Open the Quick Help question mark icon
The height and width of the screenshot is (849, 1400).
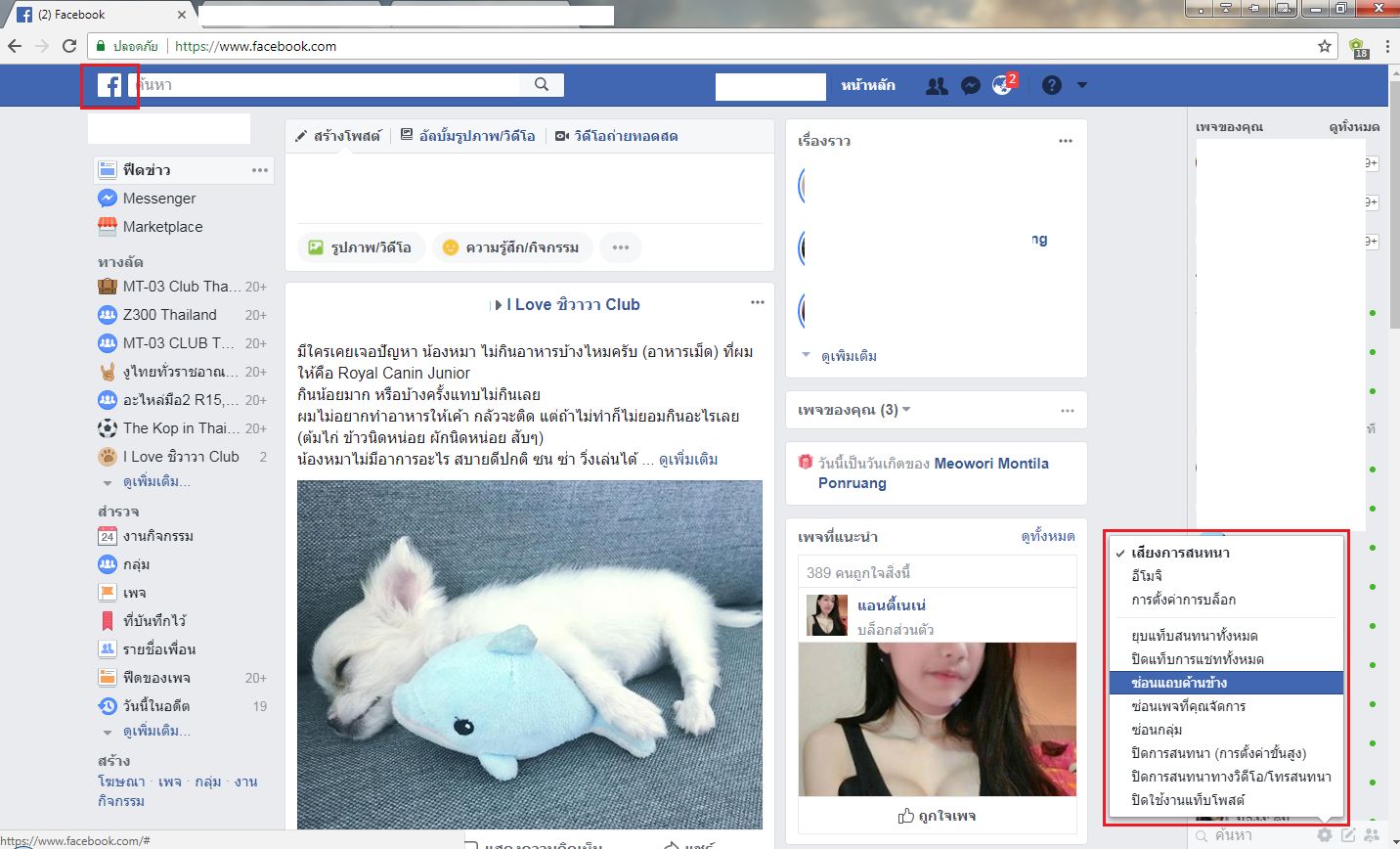[1052, 85]
